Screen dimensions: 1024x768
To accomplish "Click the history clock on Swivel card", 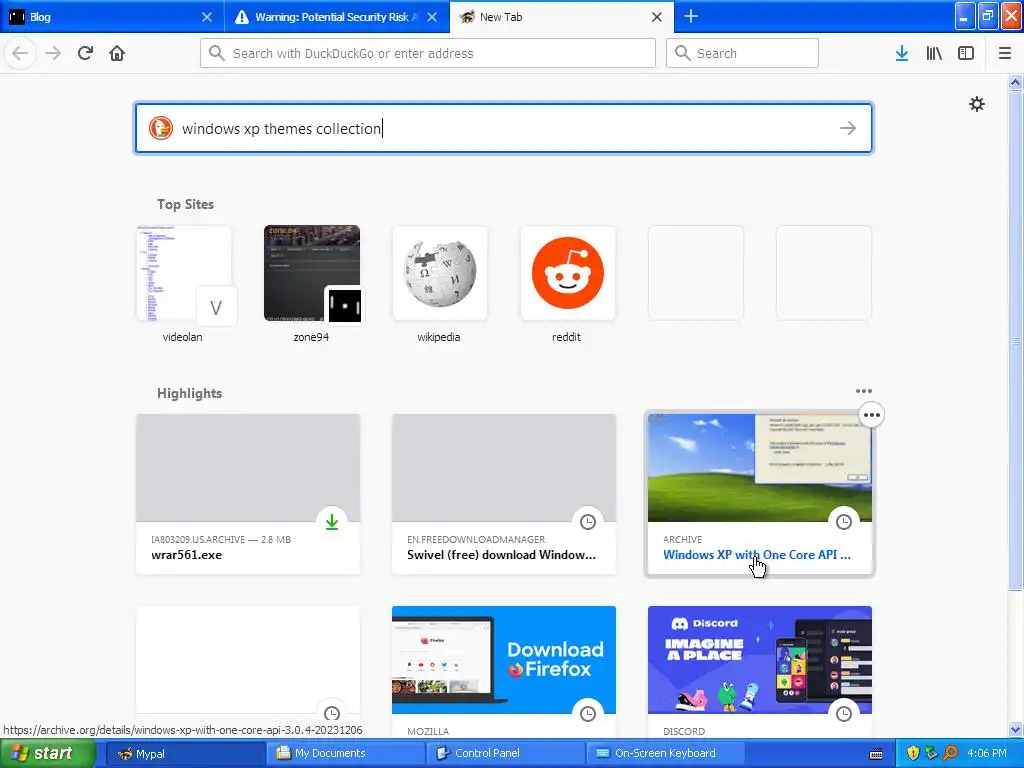I will 588,522.
